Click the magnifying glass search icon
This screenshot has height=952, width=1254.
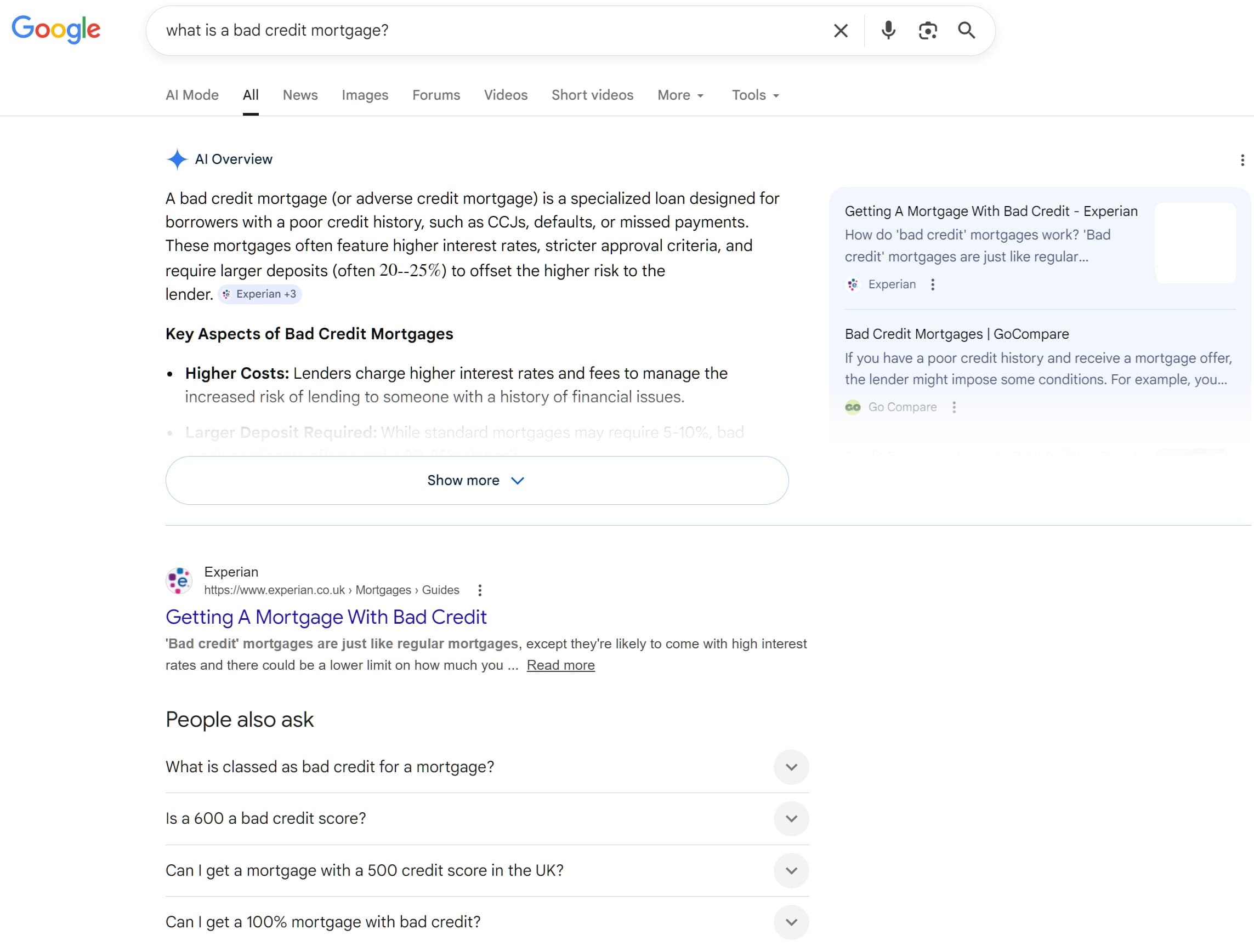click(x=967, y=31)
